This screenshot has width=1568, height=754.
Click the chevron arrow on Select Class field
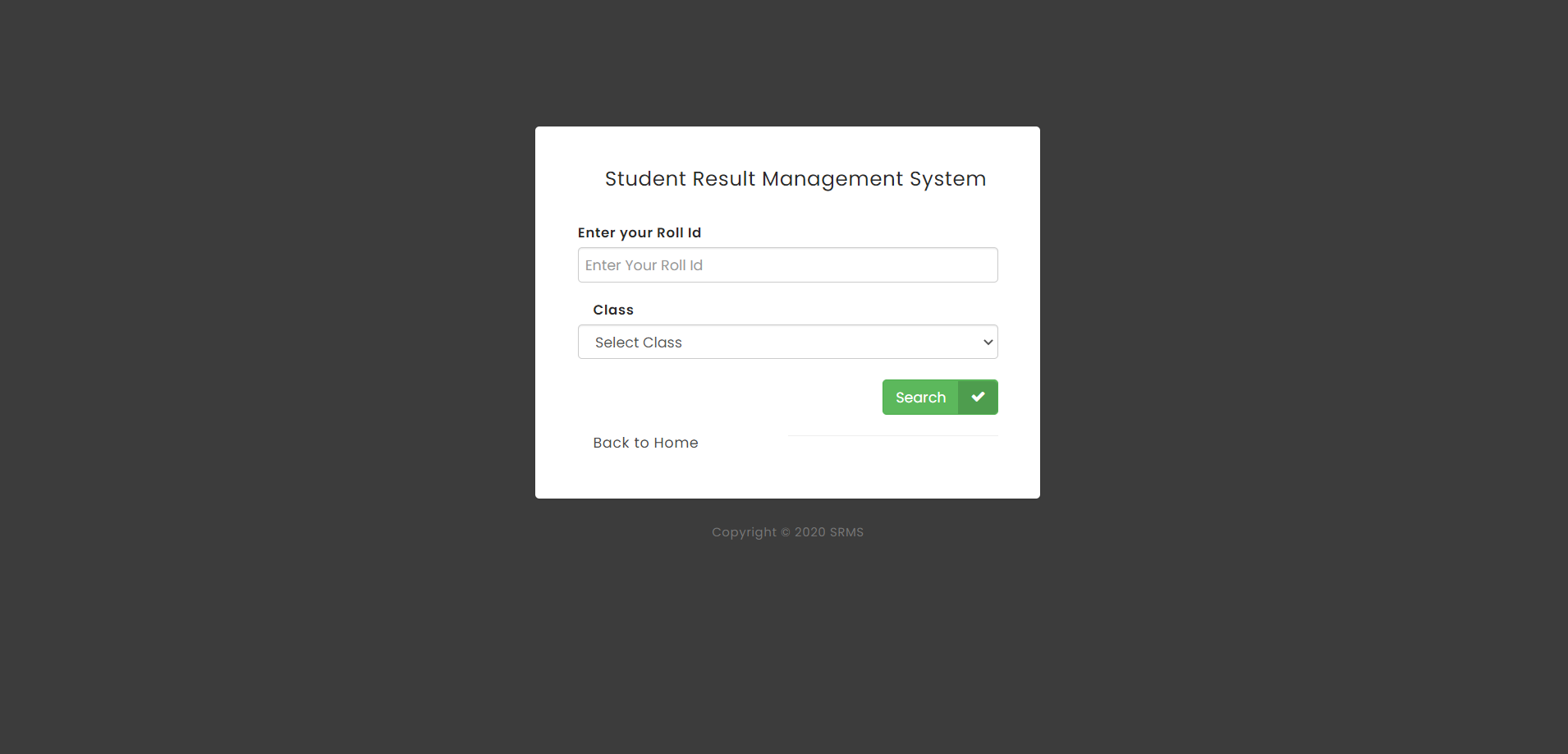pyautogui.click(x=986, y=342)
